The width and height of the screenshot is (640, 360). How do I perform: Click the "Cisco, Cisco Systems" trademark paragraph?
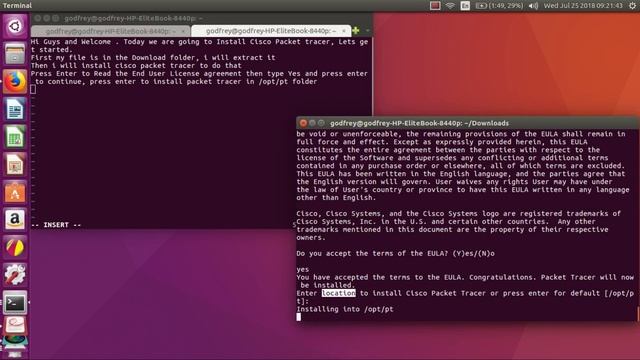click(x=458, y=225)
